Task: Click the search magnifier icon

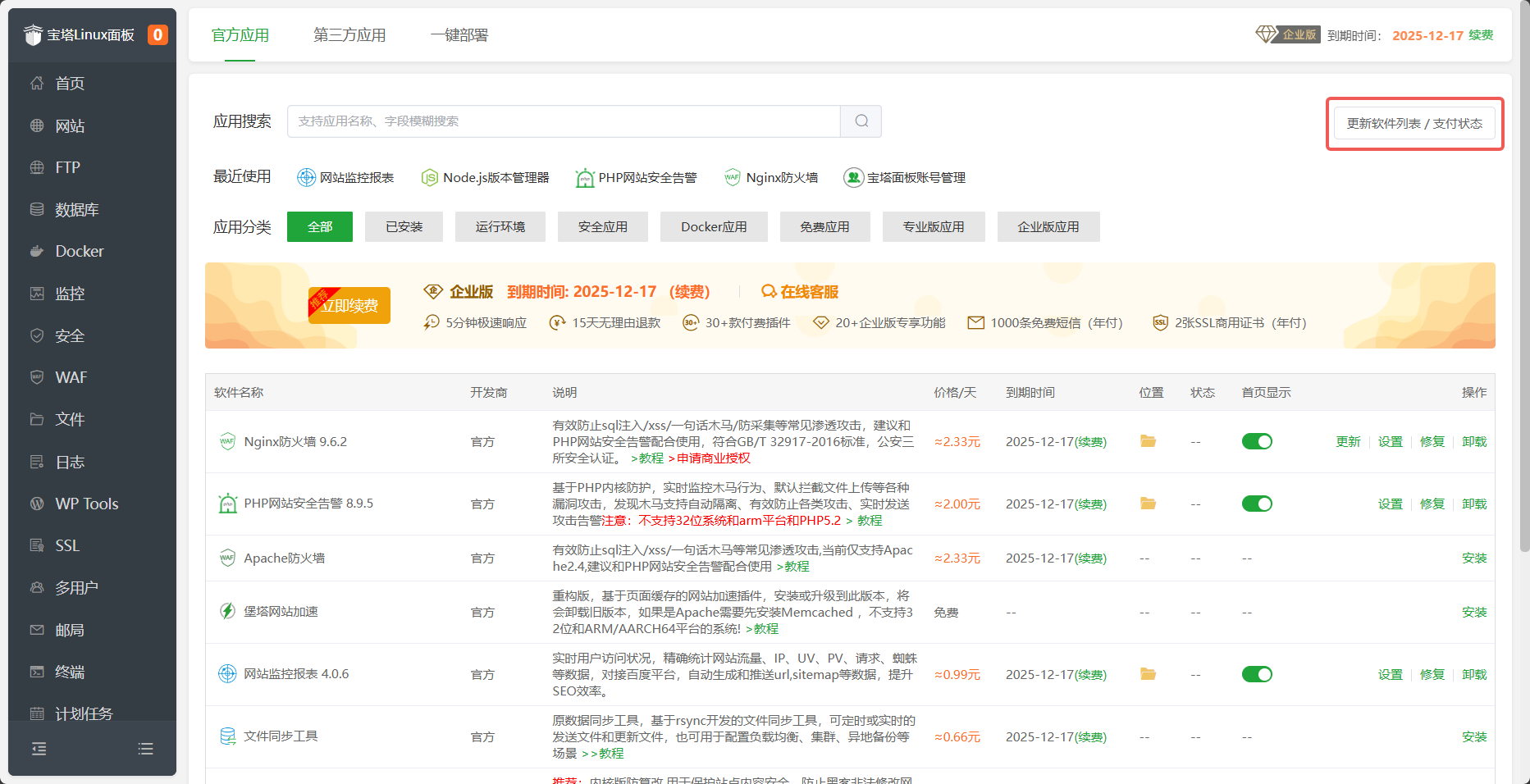Action: click(x=860, y=121)
